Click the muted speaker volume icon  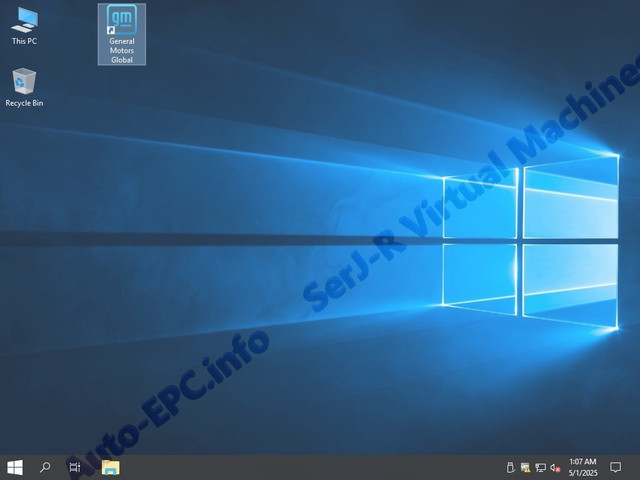coord(555,467)
